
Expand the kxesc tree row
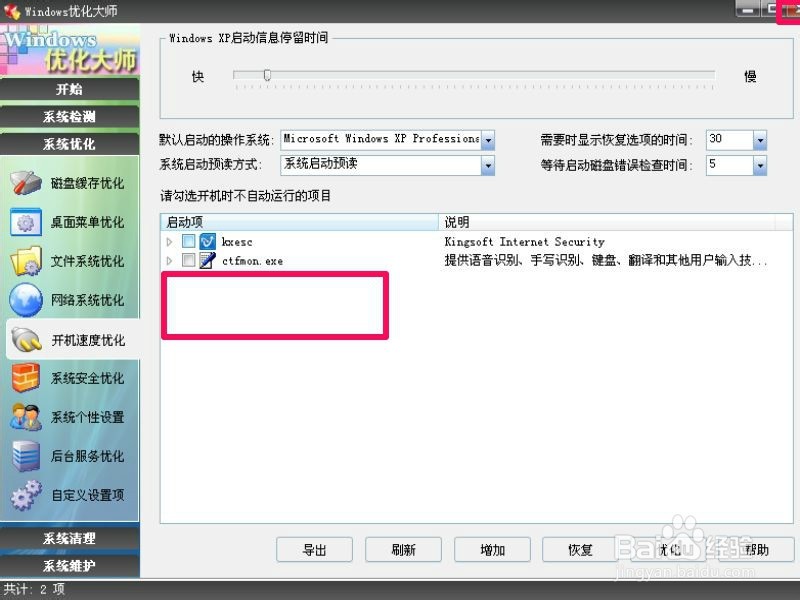coord(169,241)
